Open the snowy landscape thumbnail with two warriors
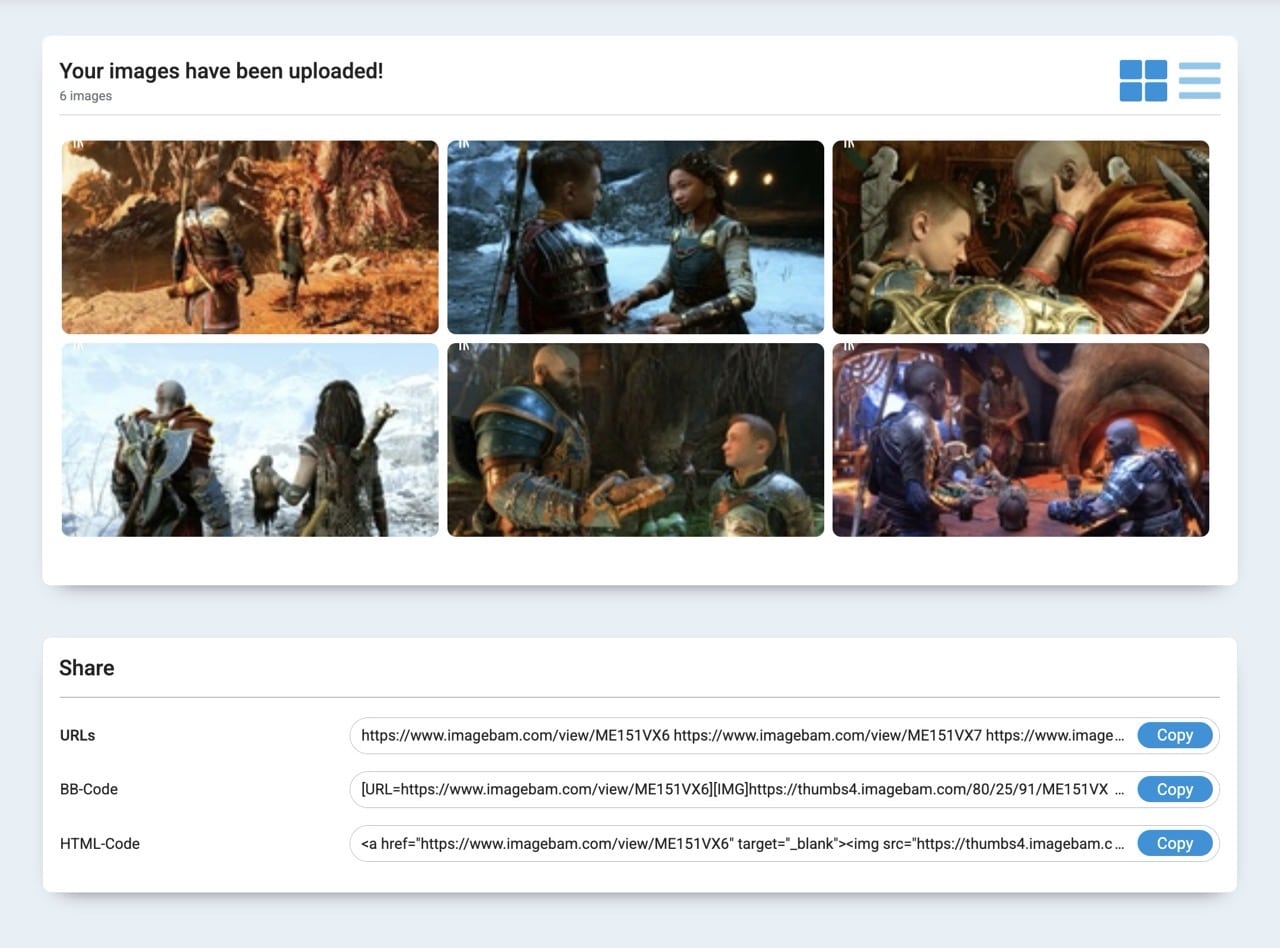The image size is (1280, 948). (250, 440)
